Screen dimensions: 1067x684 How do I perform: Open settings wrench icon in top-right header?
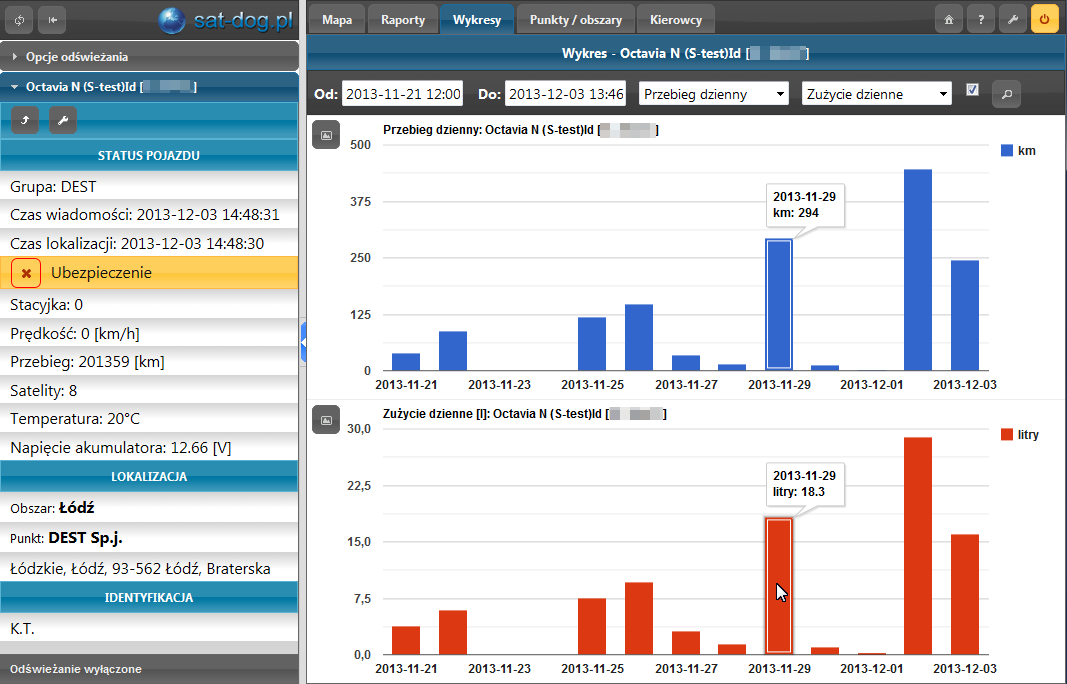[1013, 19]
